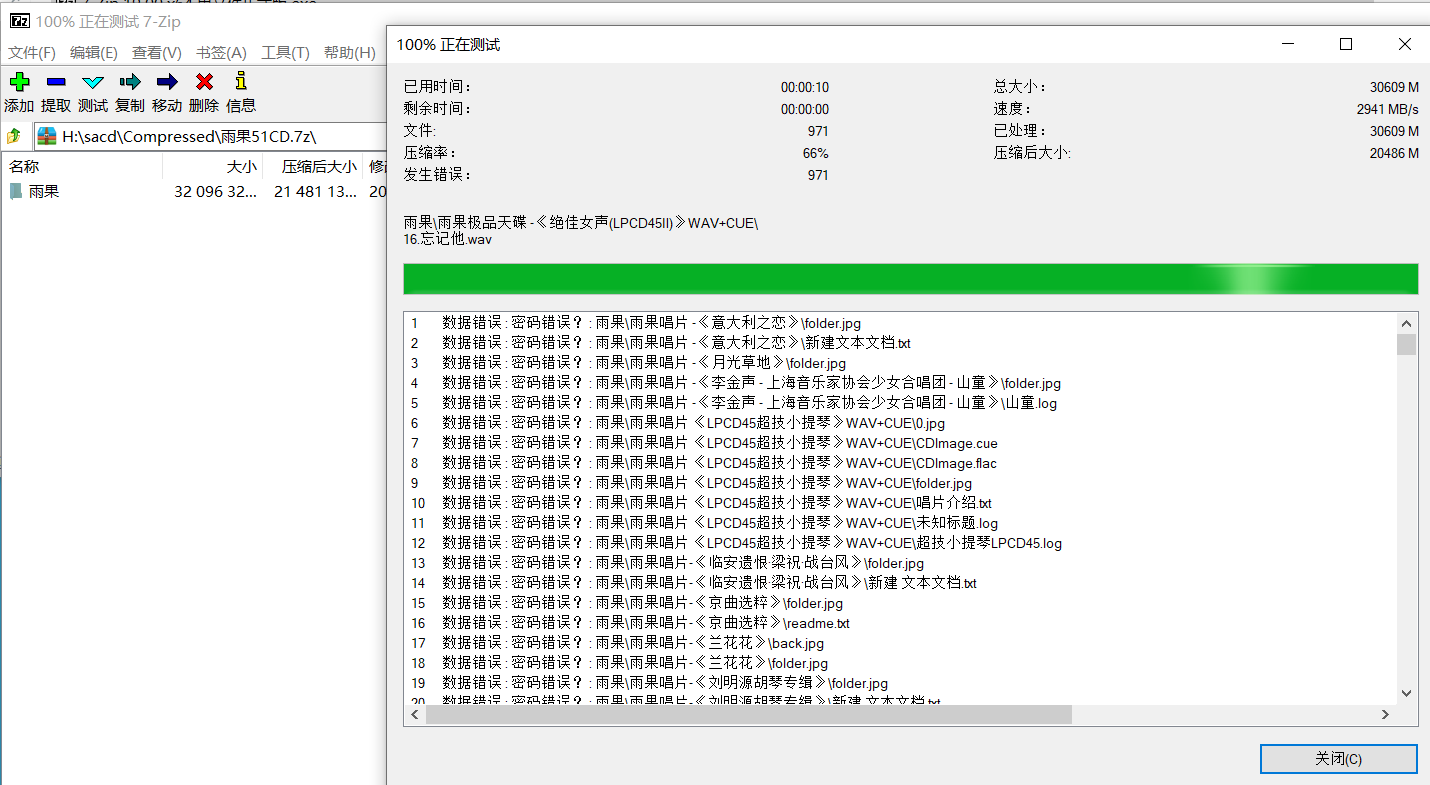Select error row 8 CDImage.flac
Image resolution: width=1430 pixels, height=785 pixels.
900,463
